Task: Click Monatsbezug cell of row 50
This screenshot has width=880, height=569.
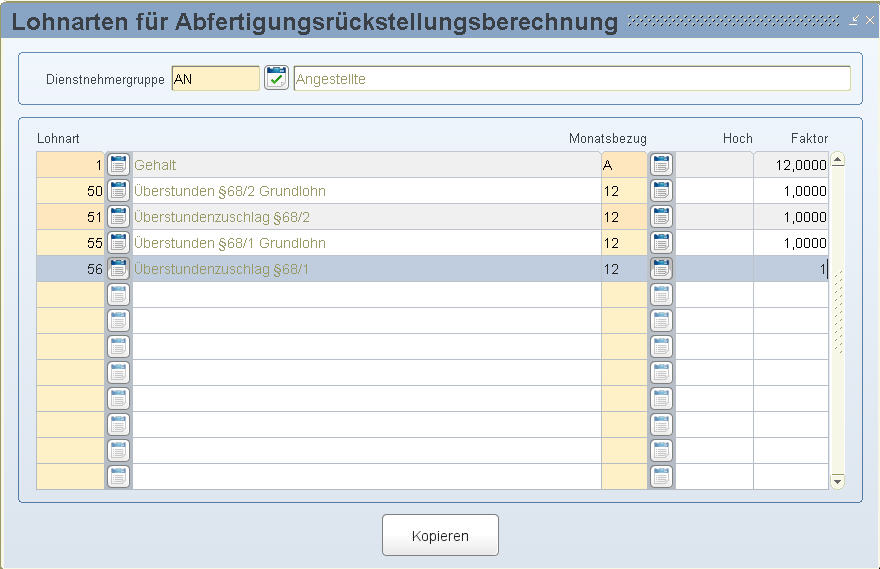Action: pos(623,191)
